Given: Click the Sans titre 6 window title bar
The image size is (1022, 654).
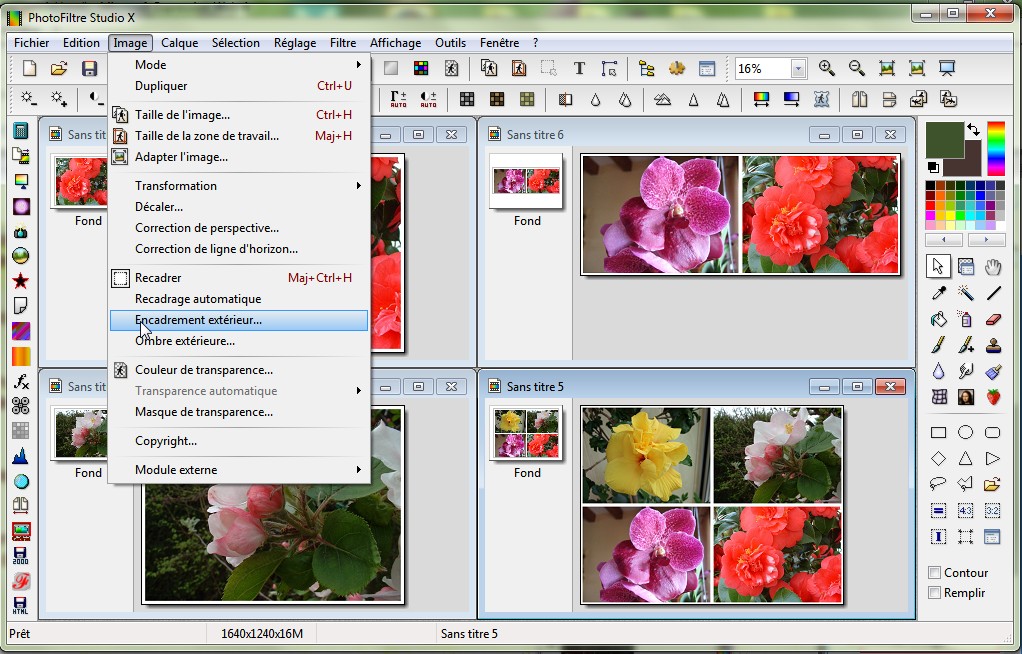Looking at the screenshot, I should pyautogui.click(x=695, y=134).
